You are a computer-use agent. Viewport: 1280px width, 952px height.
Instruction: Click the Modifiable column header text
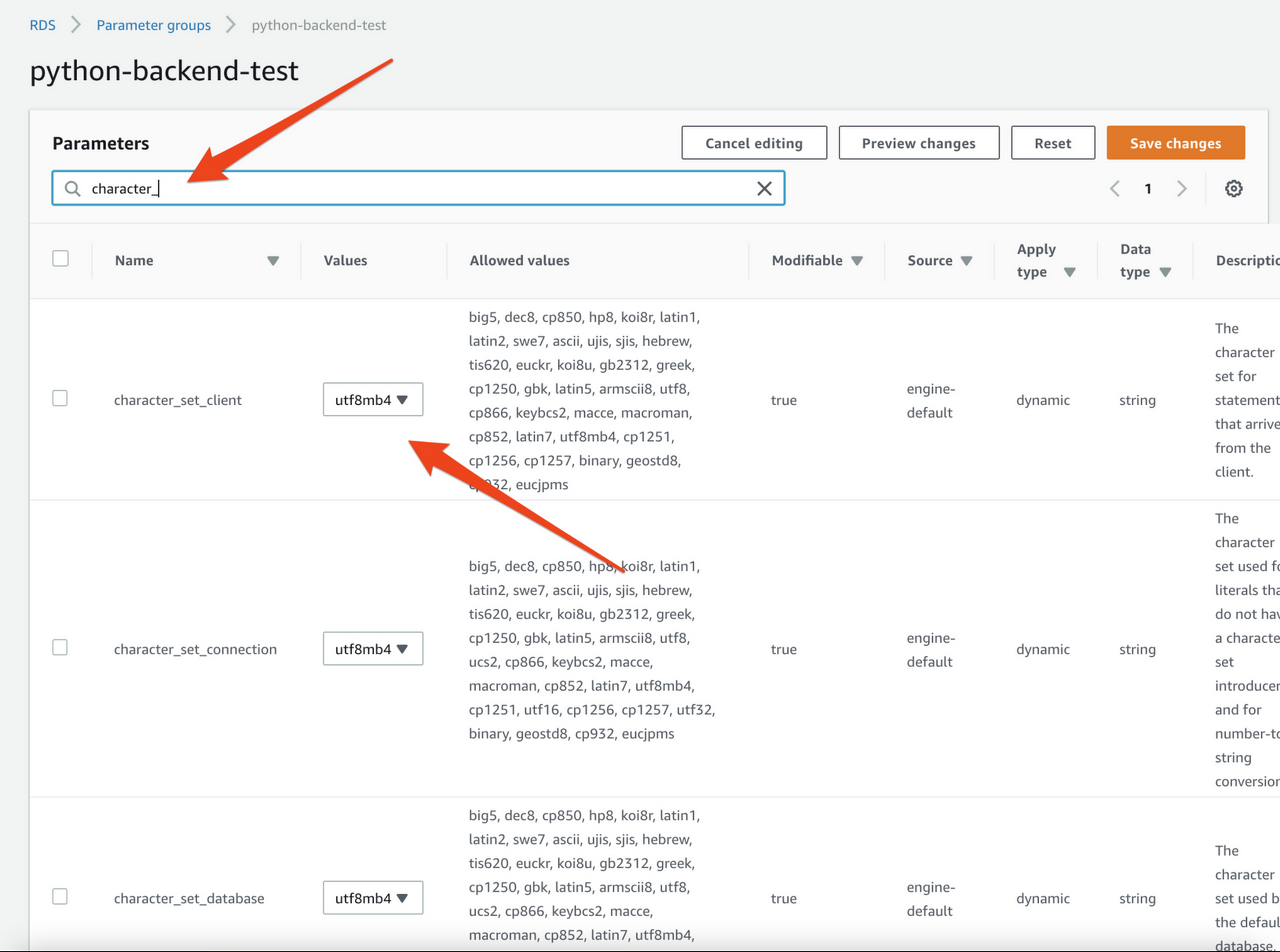[807, 260]
